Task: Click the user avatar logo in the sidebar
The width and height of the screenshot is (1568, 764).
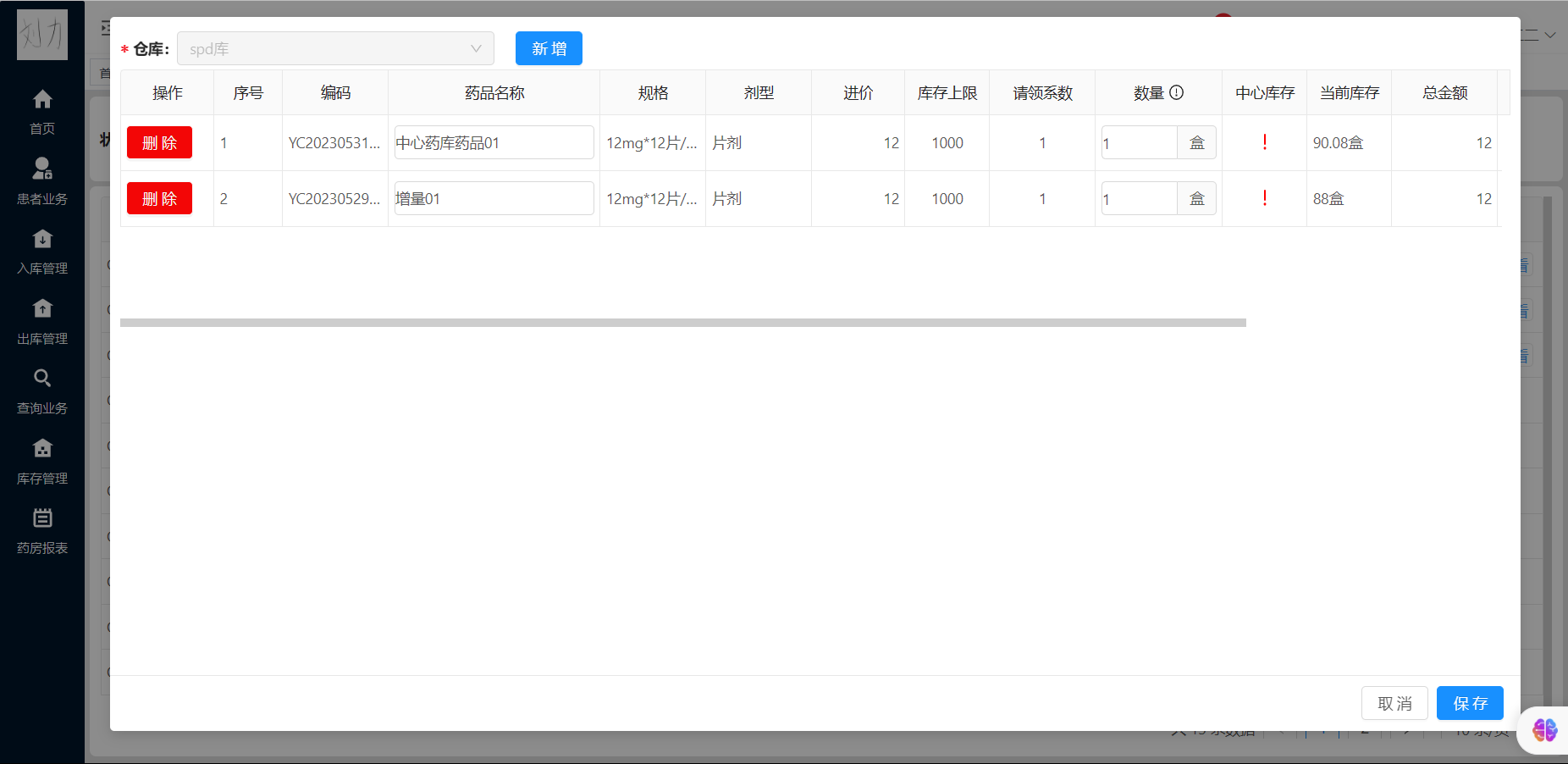Action: pyautogui.click(x=42, y=35)
